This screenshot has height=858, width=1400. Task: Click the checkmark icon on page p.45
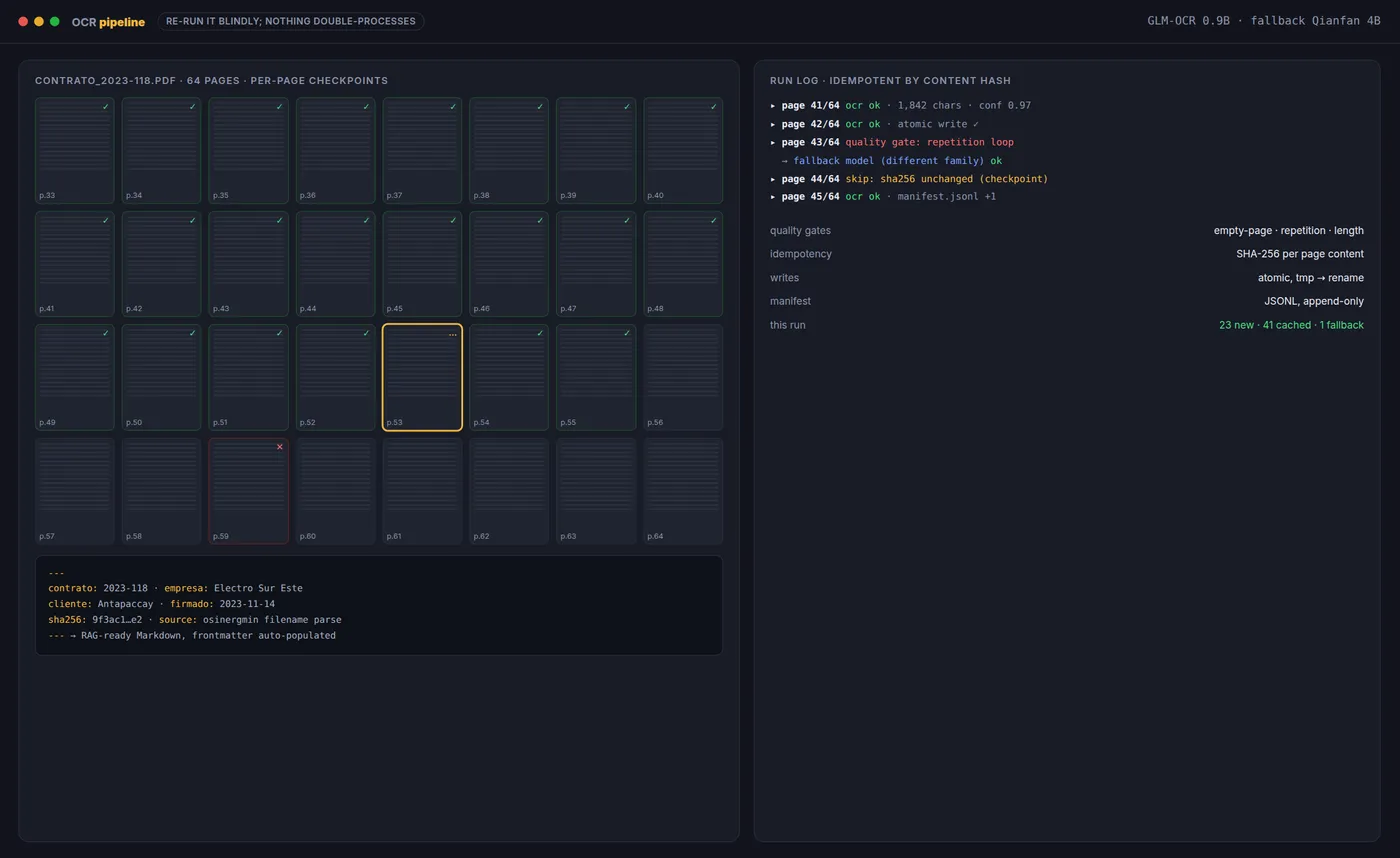[453, 221]
